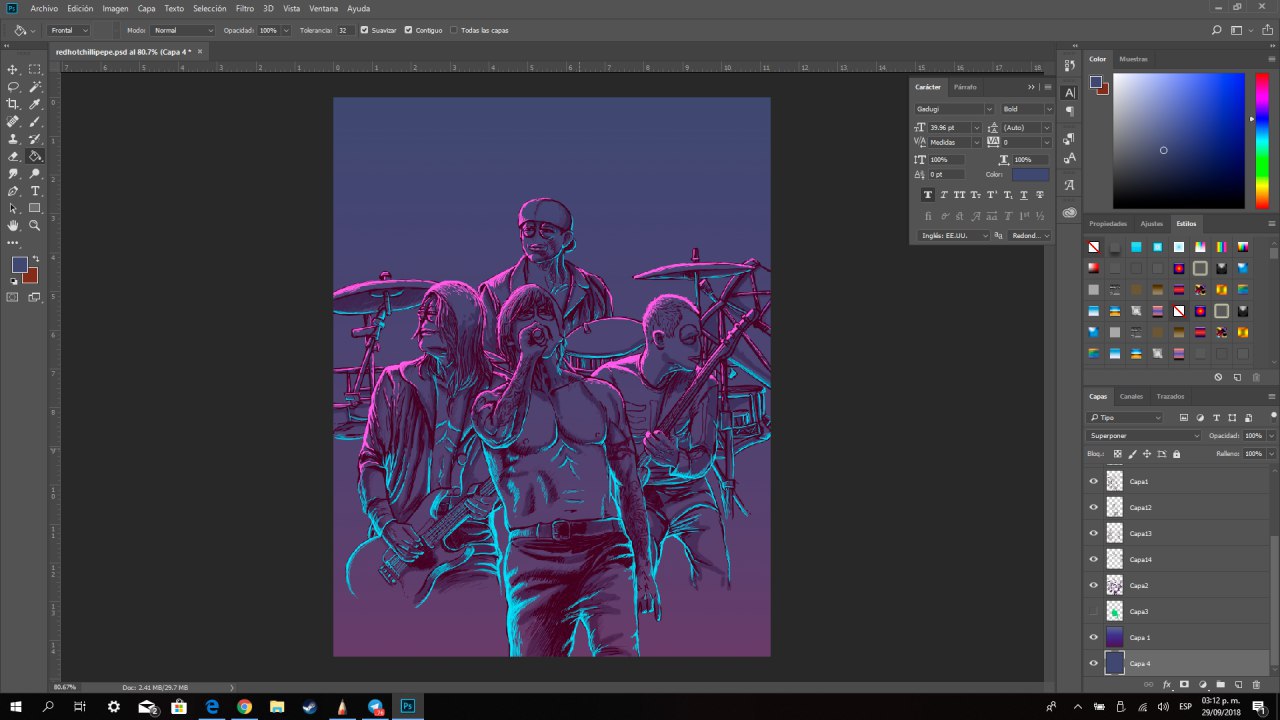The height and width of the screenshot is (720, 1280).
Task: Toggle Faux Bold in Carácter panel
Action: (928, 195)
